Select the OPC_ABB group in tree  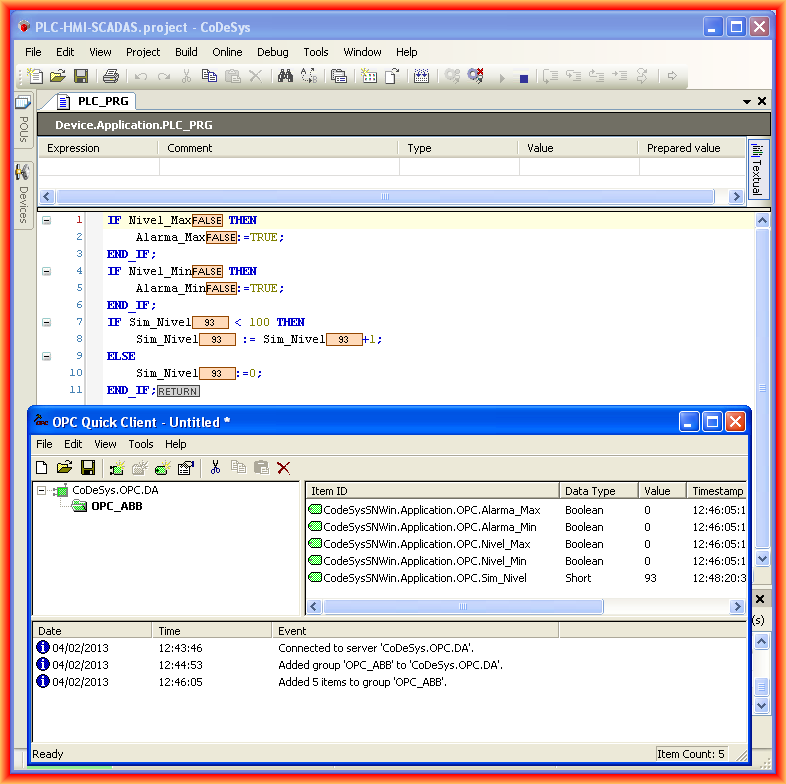tap(116, 506)
